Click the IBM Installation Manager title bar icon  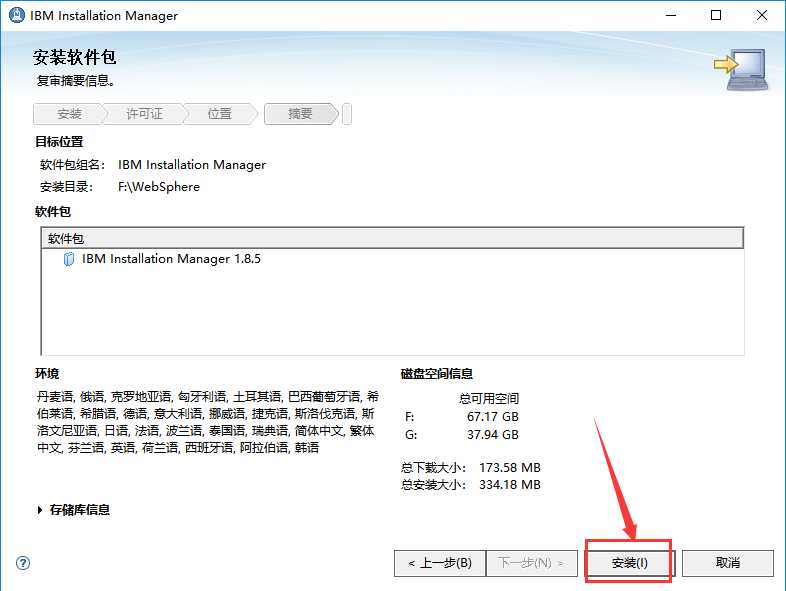(17, 15)
